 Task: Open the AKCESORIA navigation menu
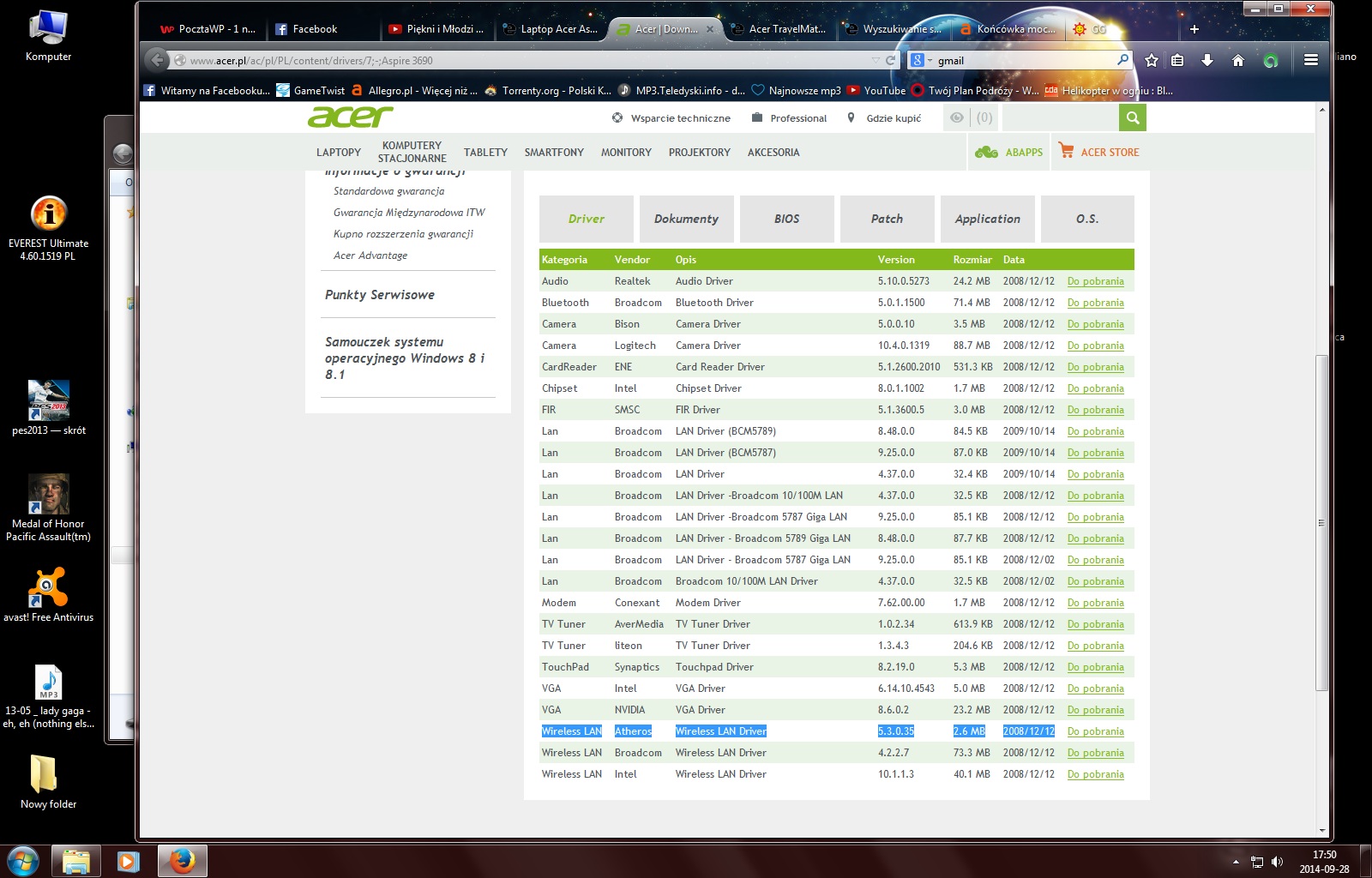tap(773, 153)
